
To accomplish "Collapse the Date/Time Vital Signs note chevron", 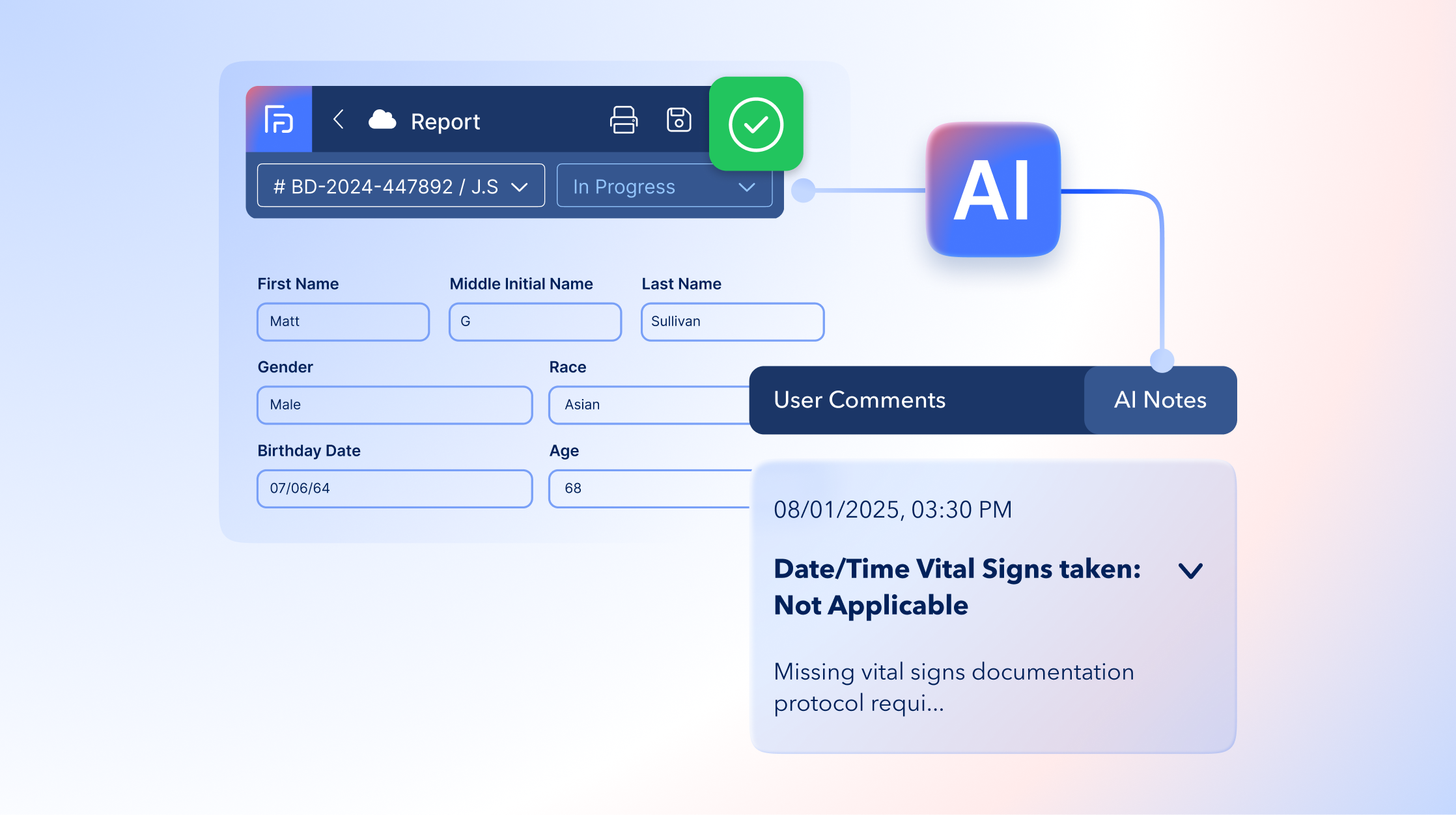I will click(x=1190, y=571).
